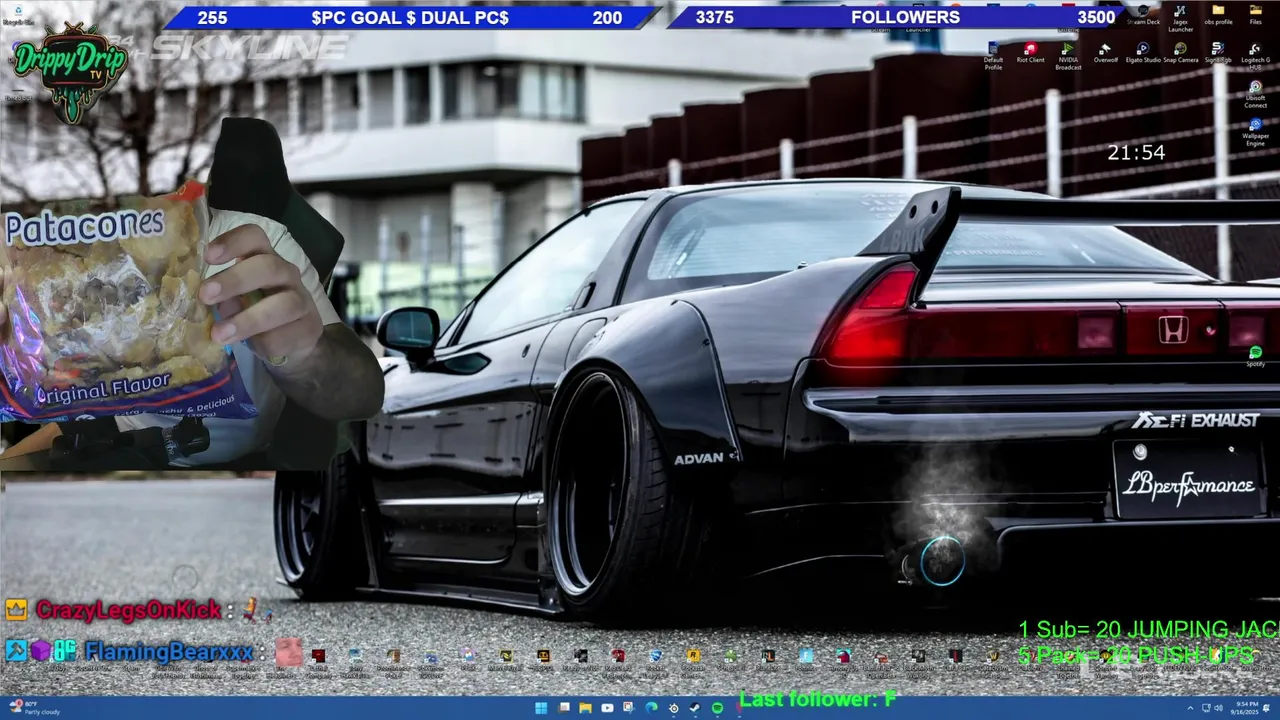
Task: Select the Among Us desktop shortcut
Action: 844,662
